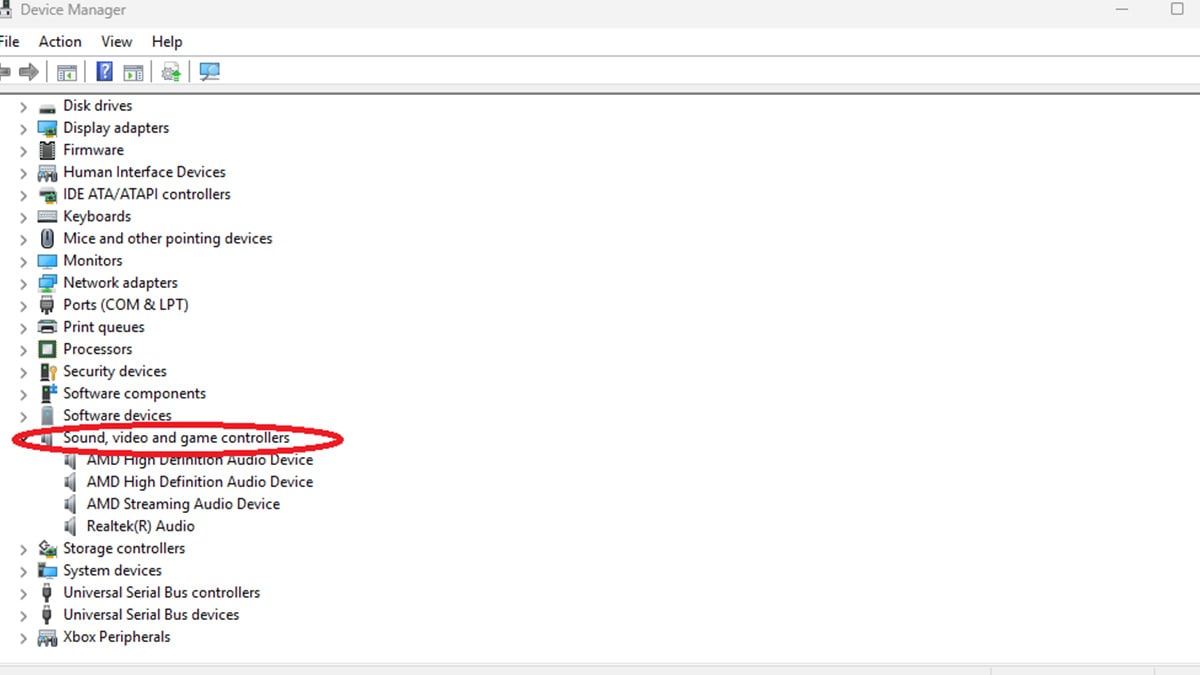This screenshot has height=675, width=1200.
Task: Click the Scan for hardware changes icon
Action: (x=209, y=72)
